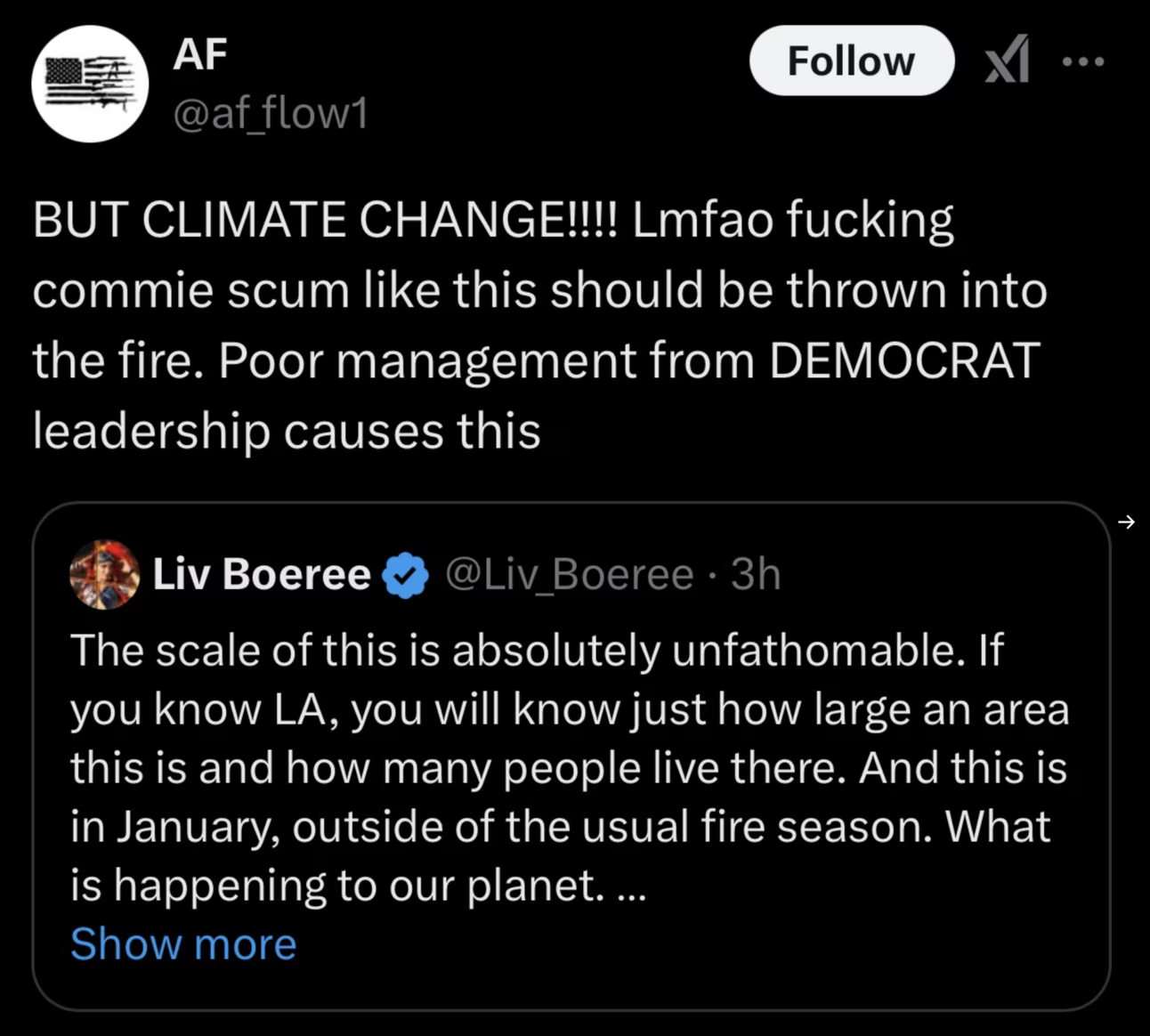Click the 3h timestamp
This screenshot has width=1150, height=1036.
coord(756,574)
